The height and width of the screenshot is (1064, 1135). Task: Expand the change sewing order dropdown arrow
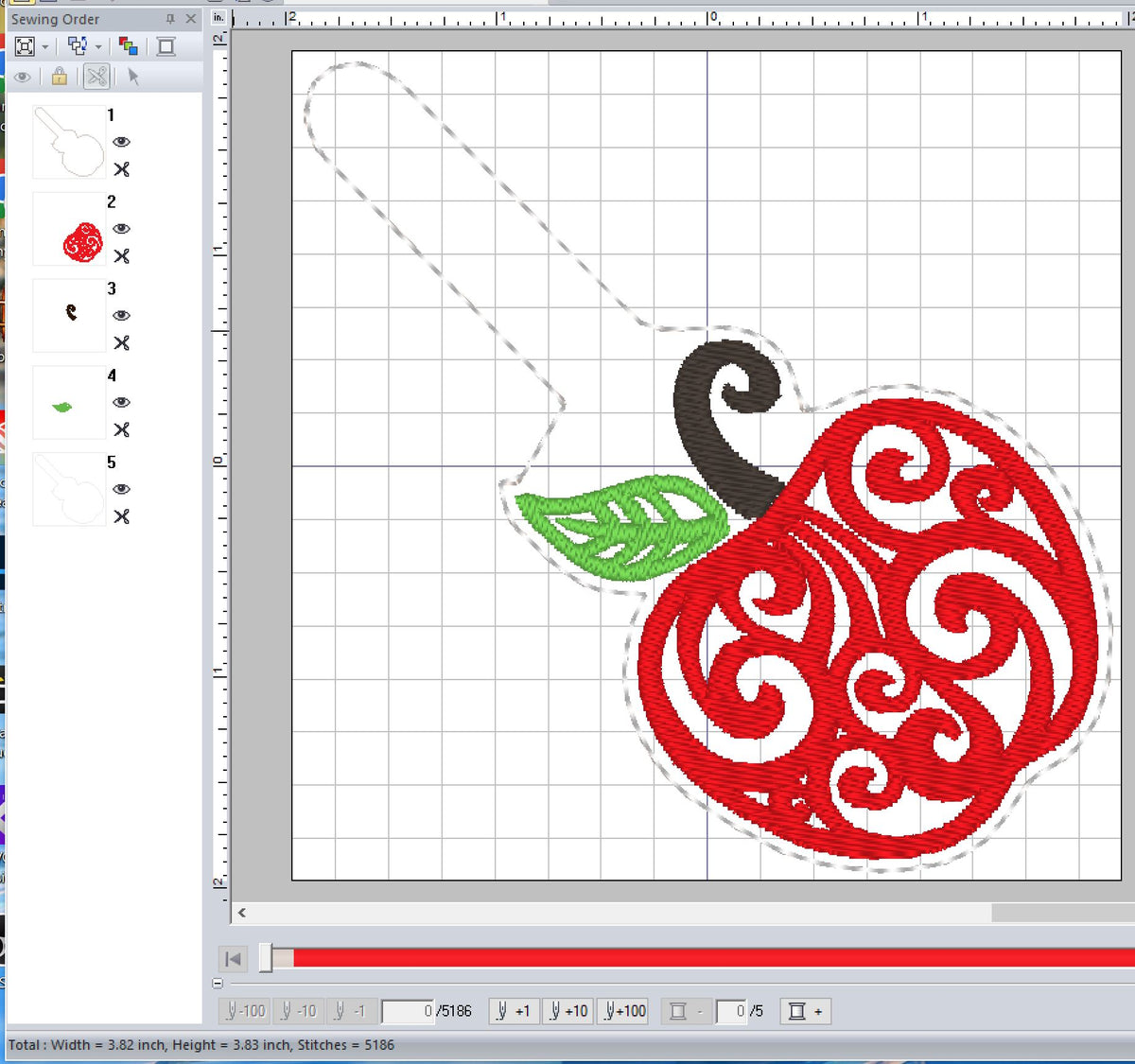coord(98,47)
